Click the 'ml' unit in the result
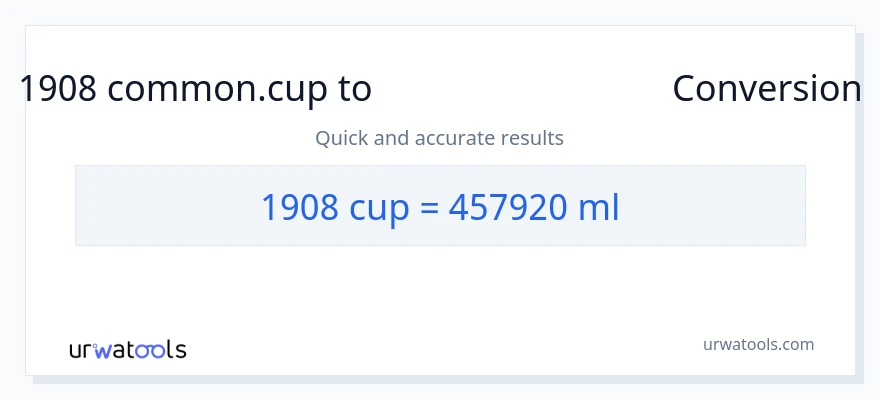Image resolution: width=880 pixels, height=400 pixels. coord(598,207)
